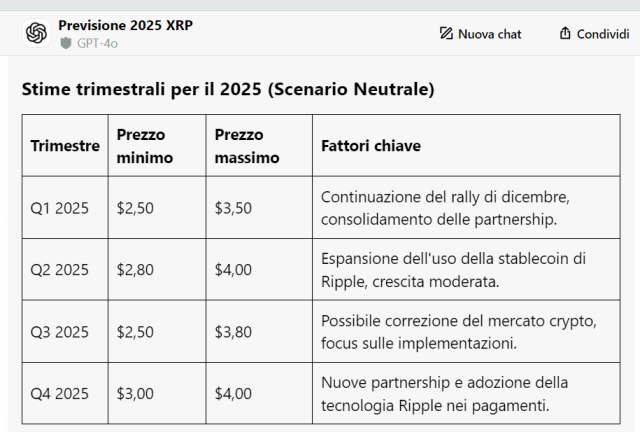Image resolution: width=640 pixels, height=432 pixels.
Task: Click the $3,50 maximum price cell
Action: [233, 208]
